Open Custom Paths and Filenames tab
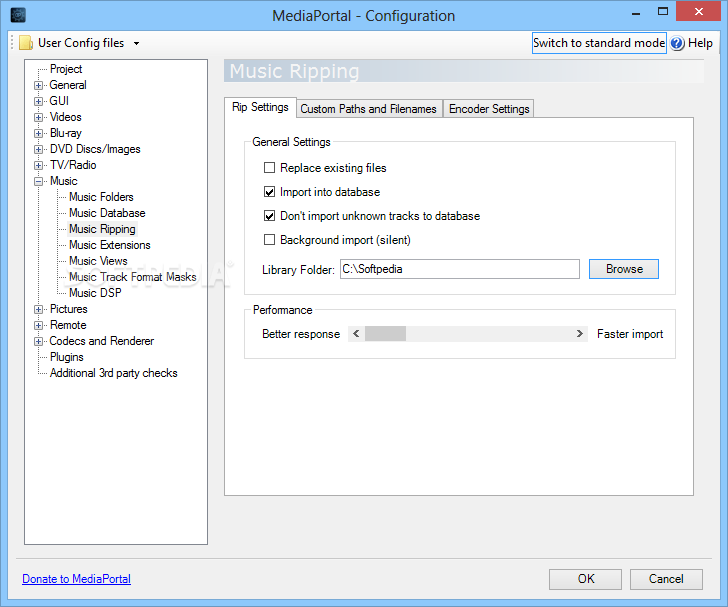This screenshot has width=728, height=607. pos(369,109)
